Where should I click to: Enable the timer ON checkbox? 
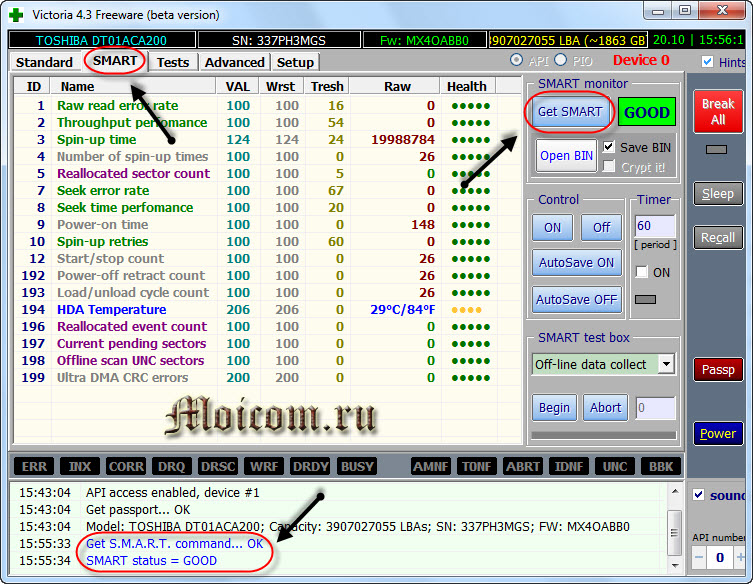pos(641,272)
